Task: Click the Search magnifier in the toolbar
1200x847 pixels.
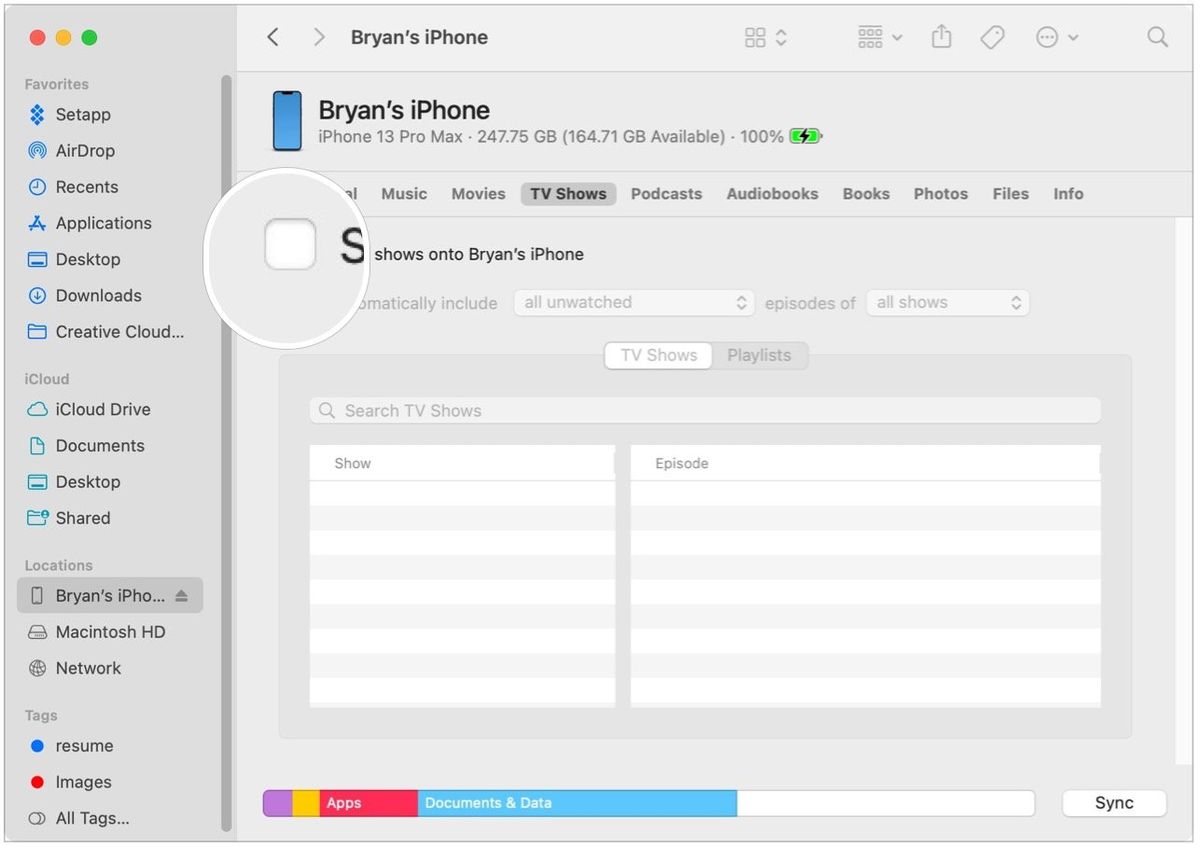Action: click(1157, 36)
